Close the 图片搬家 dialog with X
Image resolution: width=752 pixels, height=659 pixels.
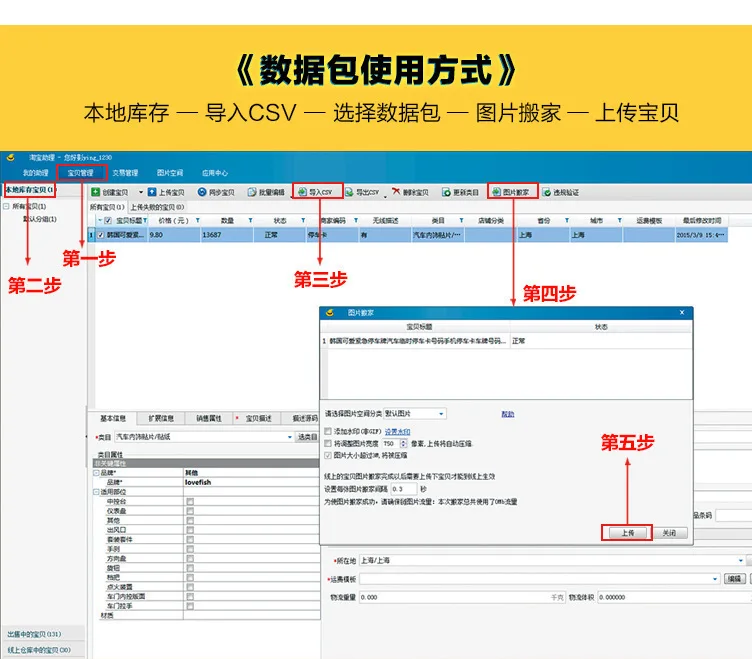[682, 312]
